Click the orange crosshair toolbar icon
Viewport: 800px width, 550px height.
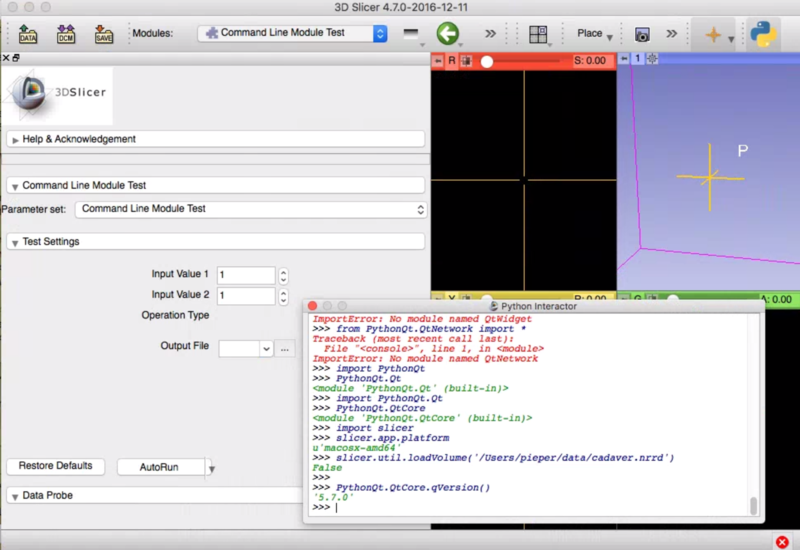713,34
